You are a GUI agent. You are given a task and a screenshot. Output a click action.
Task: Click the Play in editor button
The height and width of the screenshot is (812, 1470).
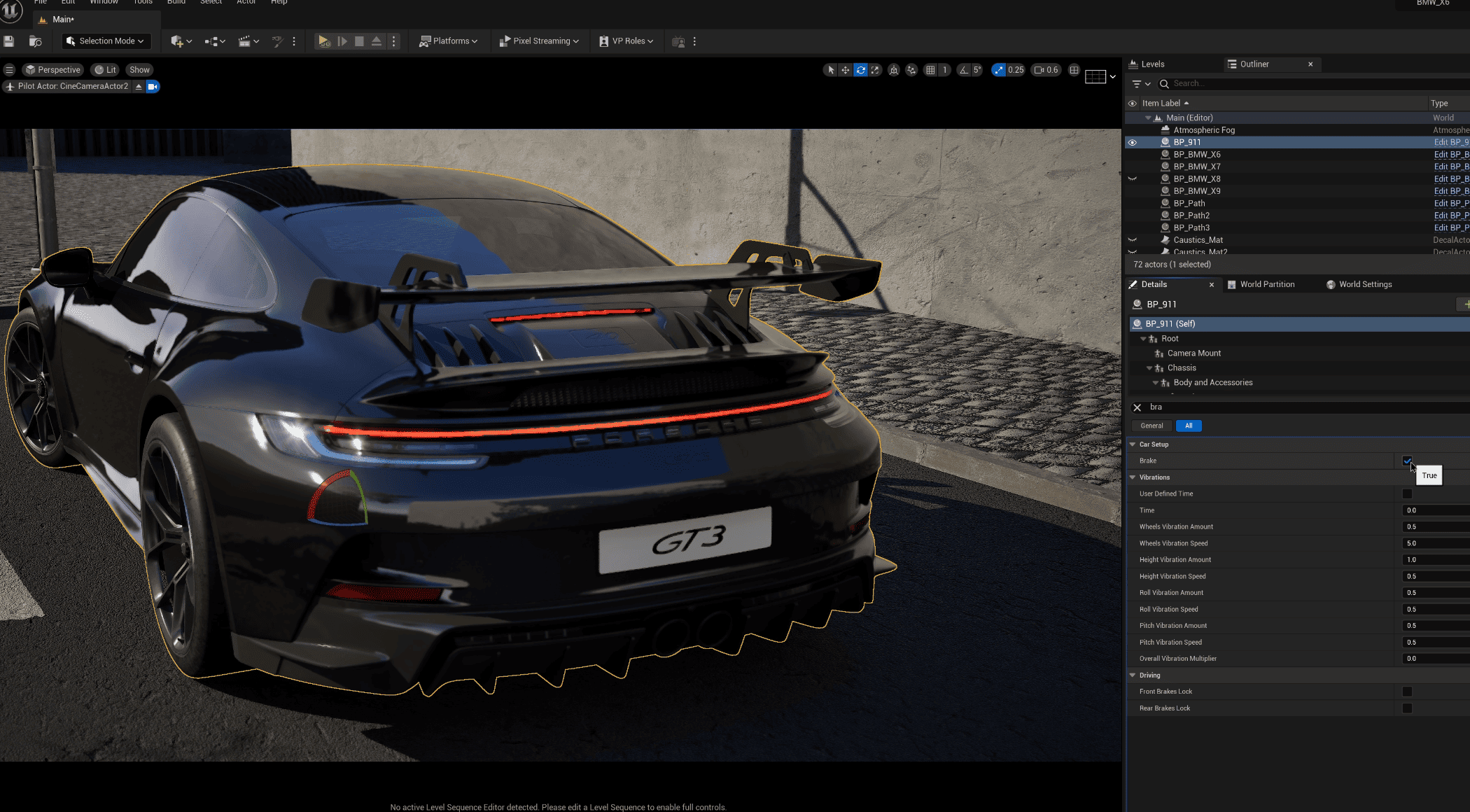pyautogui.click(x=323, y=41)
